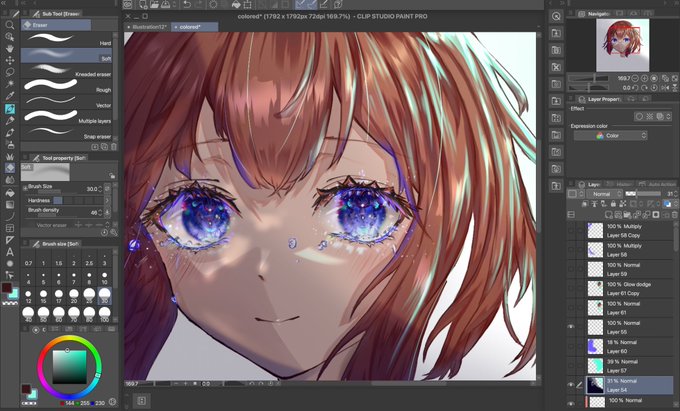Show Layer 58 via its visibility box
The image size is (680, 411).
(571, 250)
